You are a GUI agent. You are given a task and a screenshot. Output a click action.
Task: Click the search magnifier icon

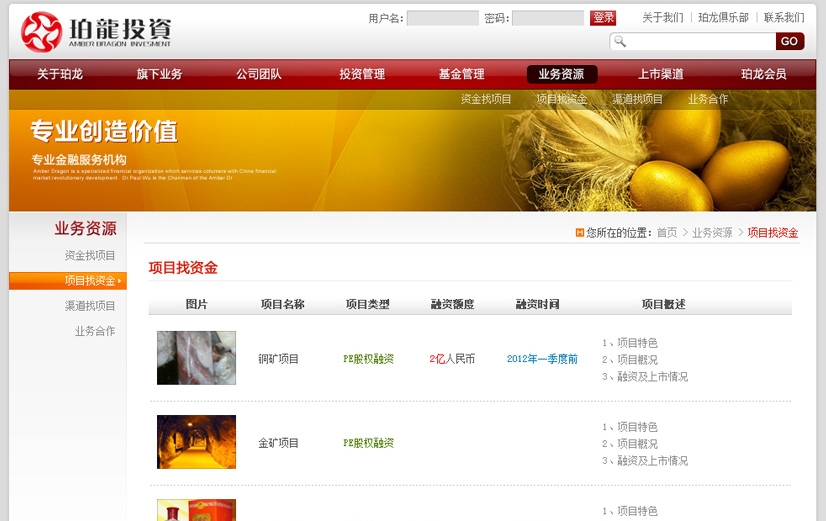(x=620, y=41)
